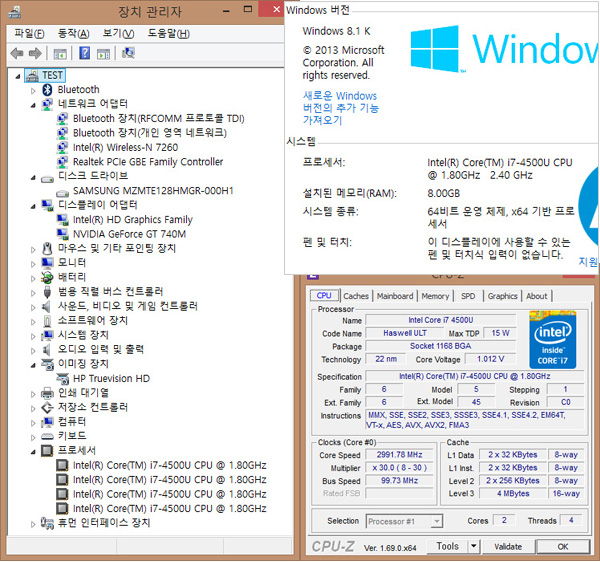
Task: Click the 마우스 및 기타 포인팅 장치 icon
Action: tap(47, 248)
